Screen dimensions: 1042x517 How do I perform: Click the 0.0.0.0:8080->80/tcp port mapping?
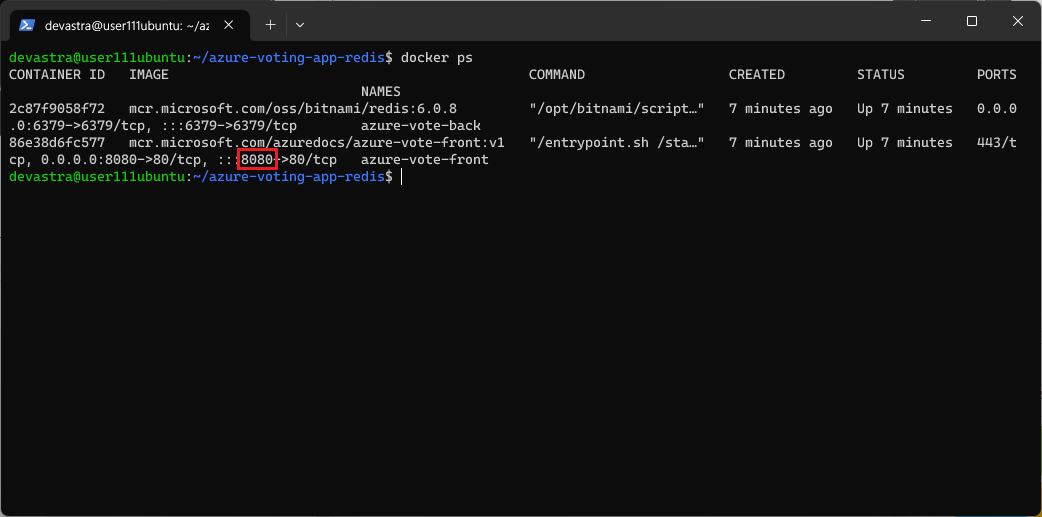(x=121, y=160)
